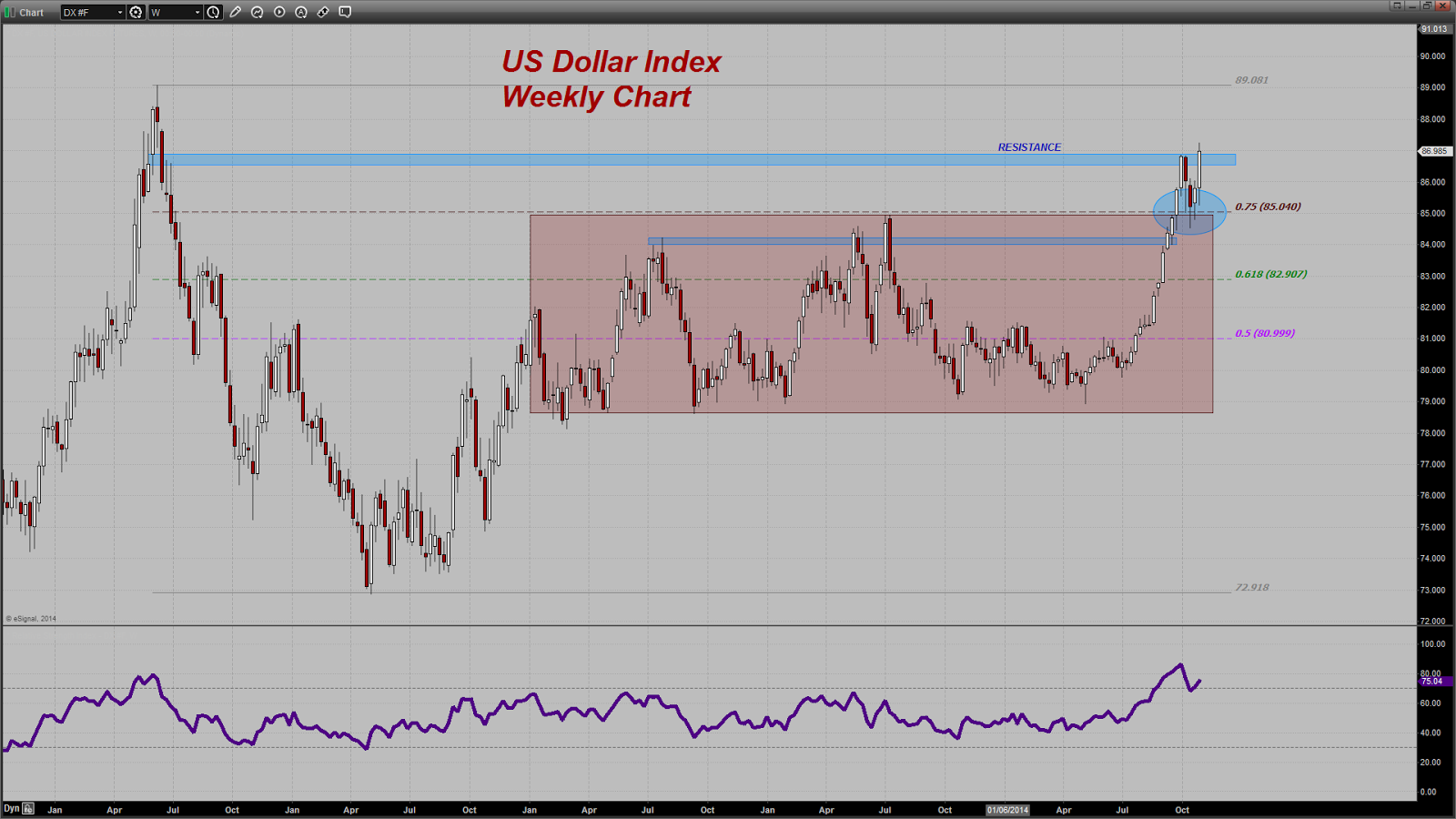The image size is (1456, 819).
Task: Open the window pop-out menu button
Action: [x=1397, y=5]
